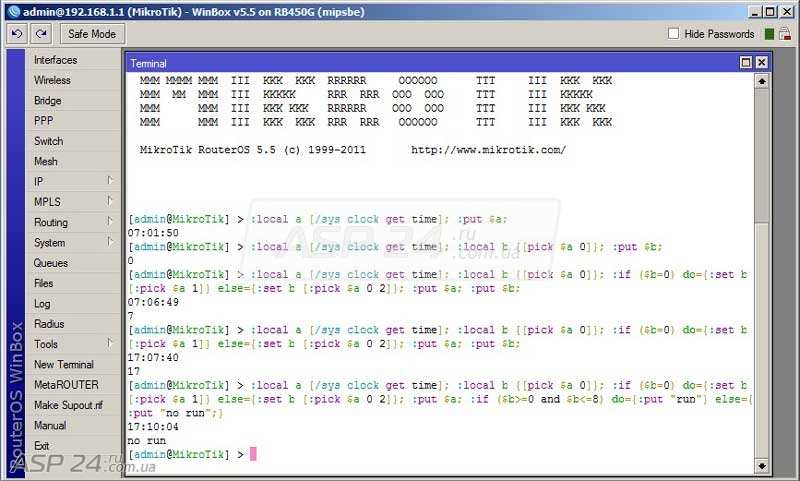Click the Terminal window maximize icon
Screen dimensions: 800x481
pos(746,62)
